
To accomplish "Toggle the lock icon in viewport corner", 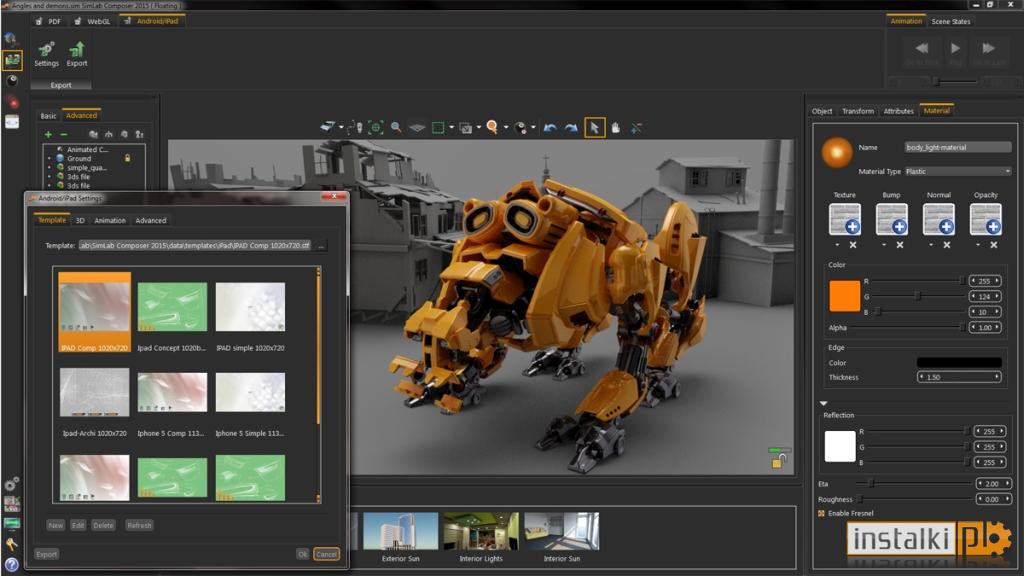I will point(778,461).
